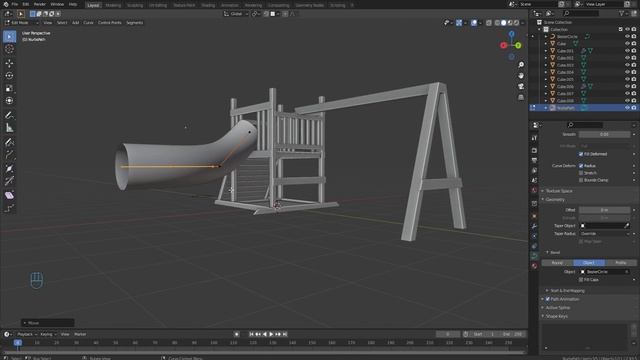Select the Rotate tool in the left toolbar
Image resolution: width=640 pixels, height=360 pixels.
tap(9, 76)
